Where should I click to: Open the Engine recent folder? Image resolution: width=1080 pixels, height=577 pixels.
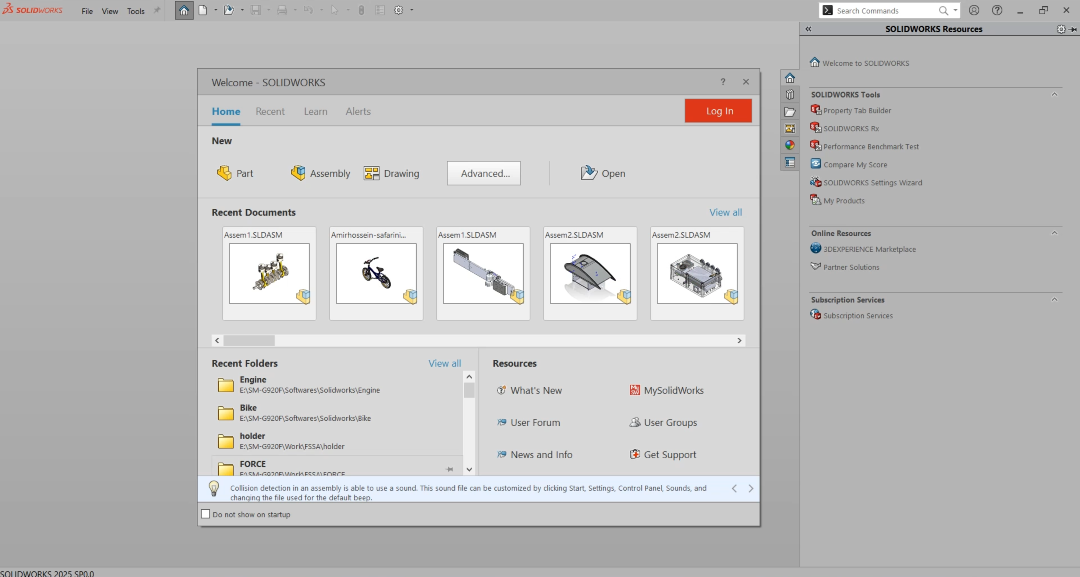click(337, 384)
